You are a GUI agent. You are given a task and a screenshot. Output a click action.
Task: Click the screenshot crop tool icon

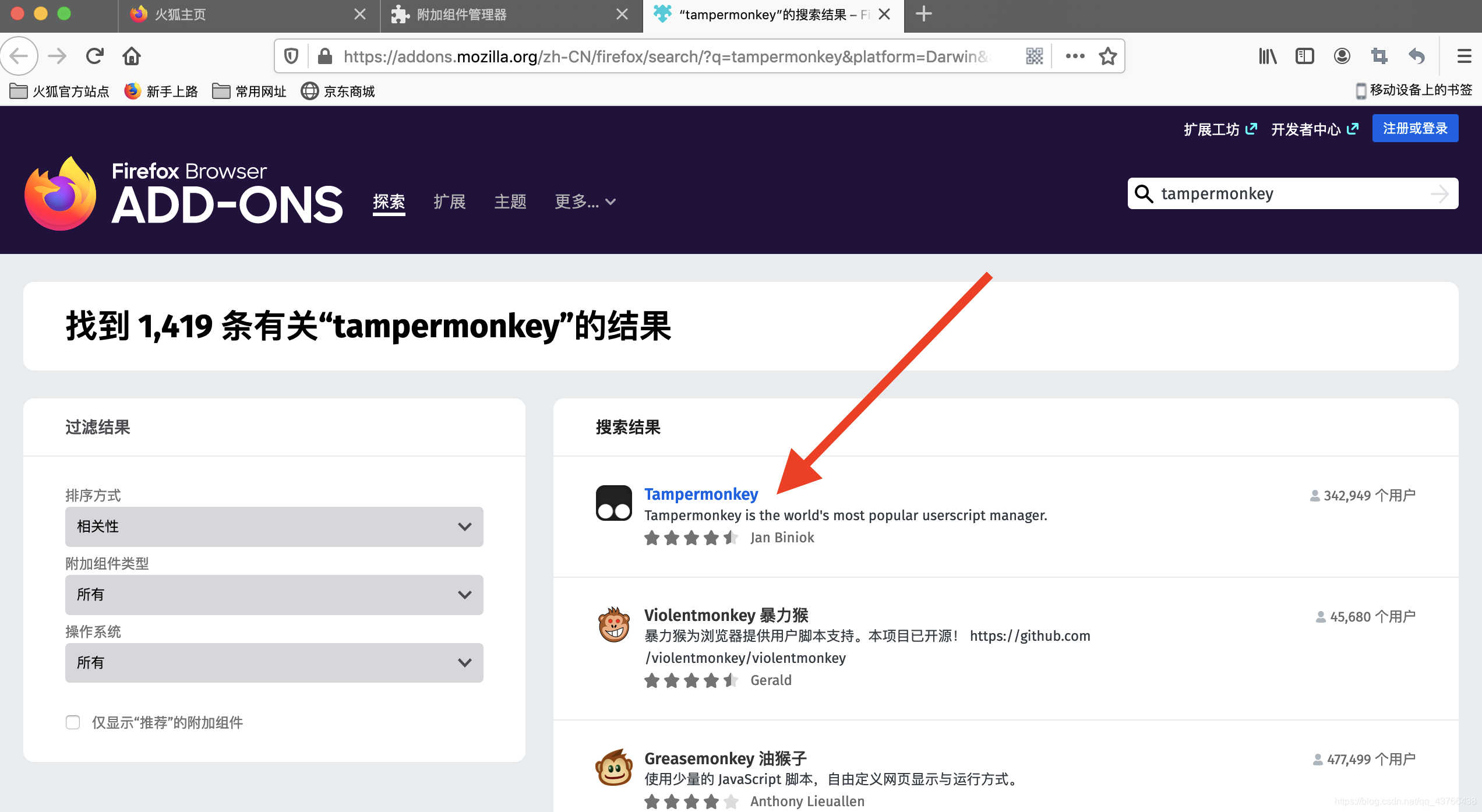(1379, 57)
